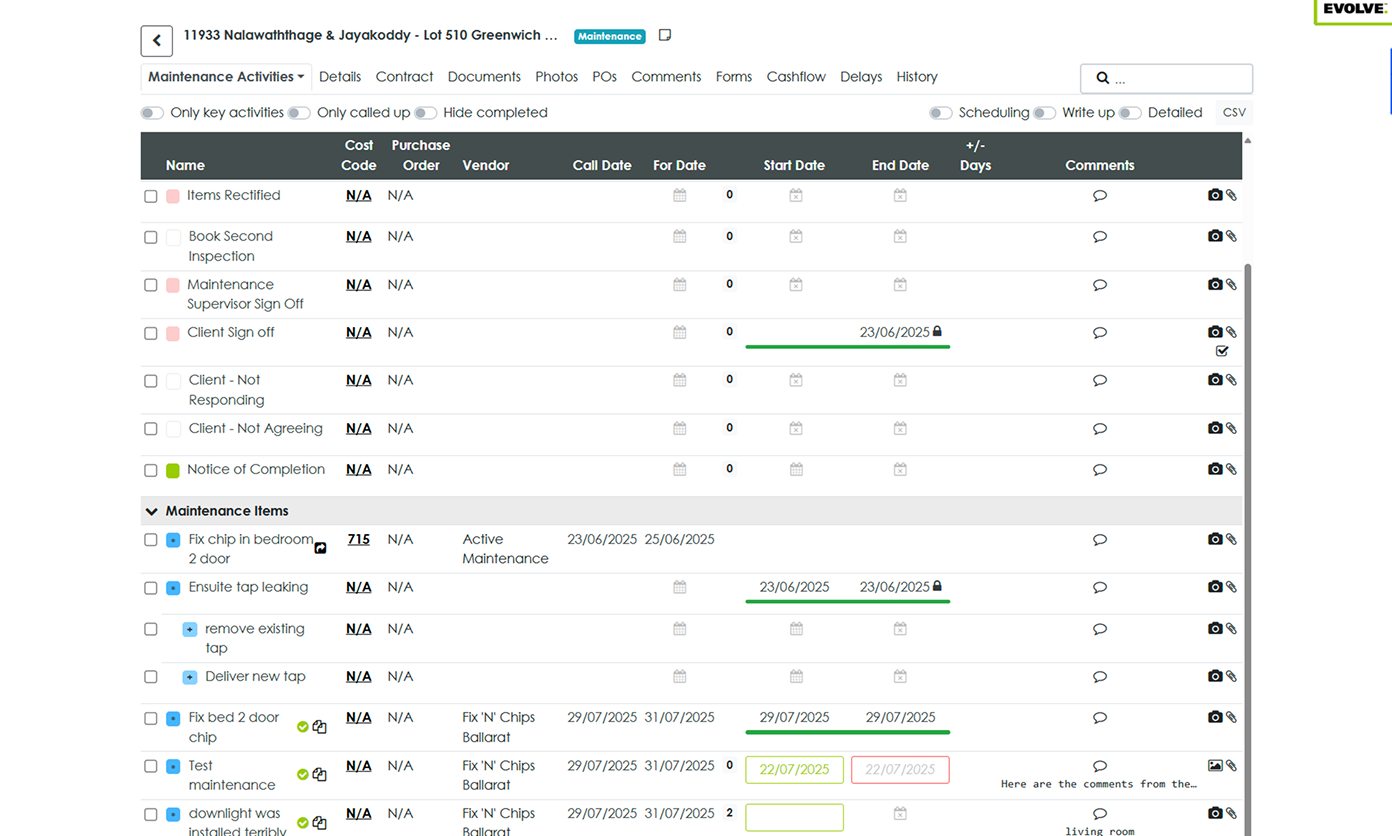Click pink status swatch for Client Sign off

click(173, 334)
